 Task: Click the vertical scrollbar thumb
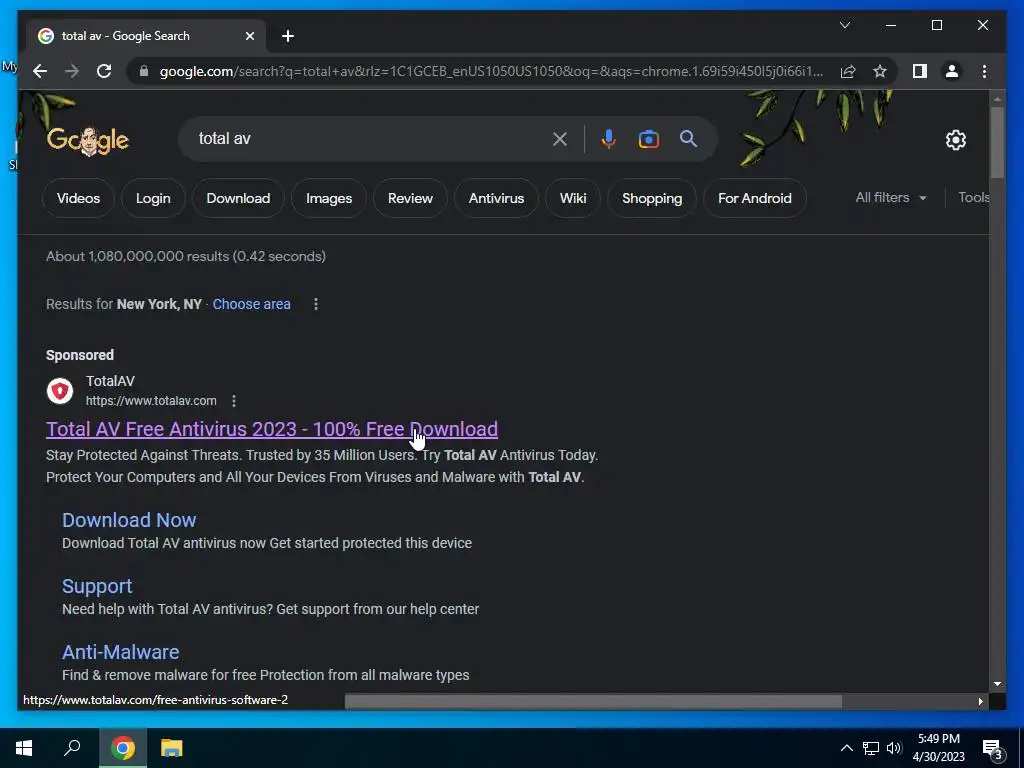point(997,142)
